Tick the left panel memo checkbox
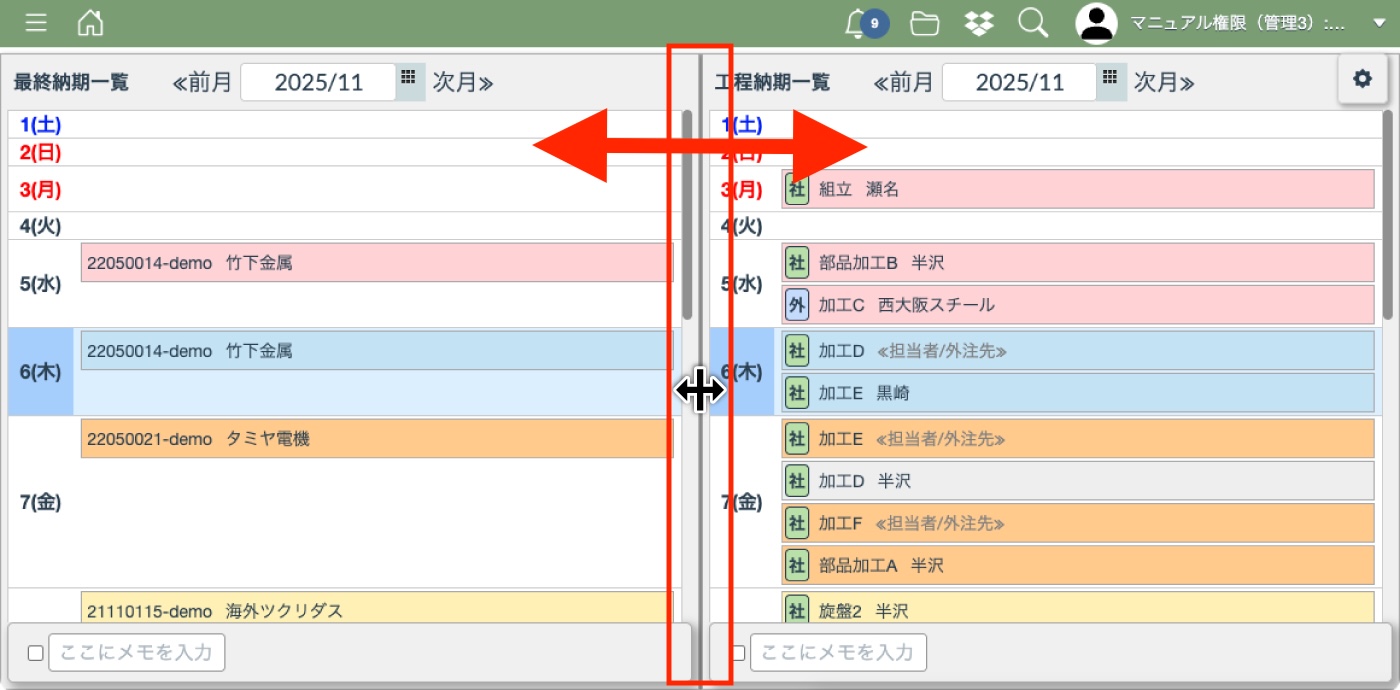1400x690 pixels. (x=35, y=653)
